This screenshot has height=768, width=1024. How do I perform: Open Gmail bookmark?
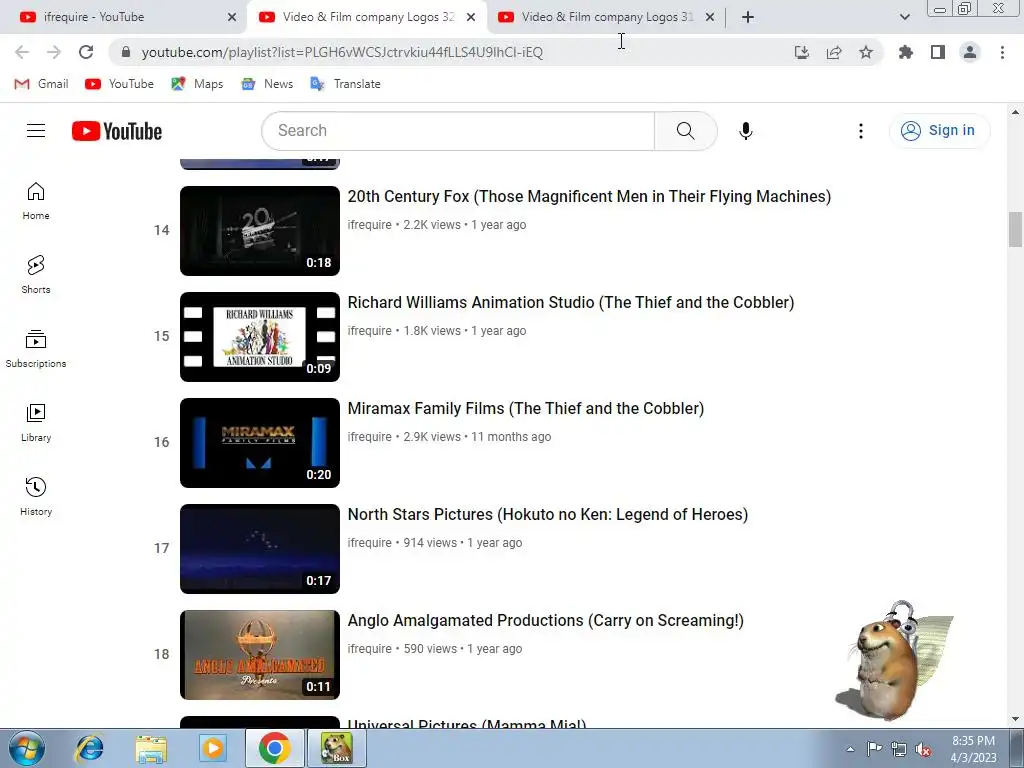[41, 84]
